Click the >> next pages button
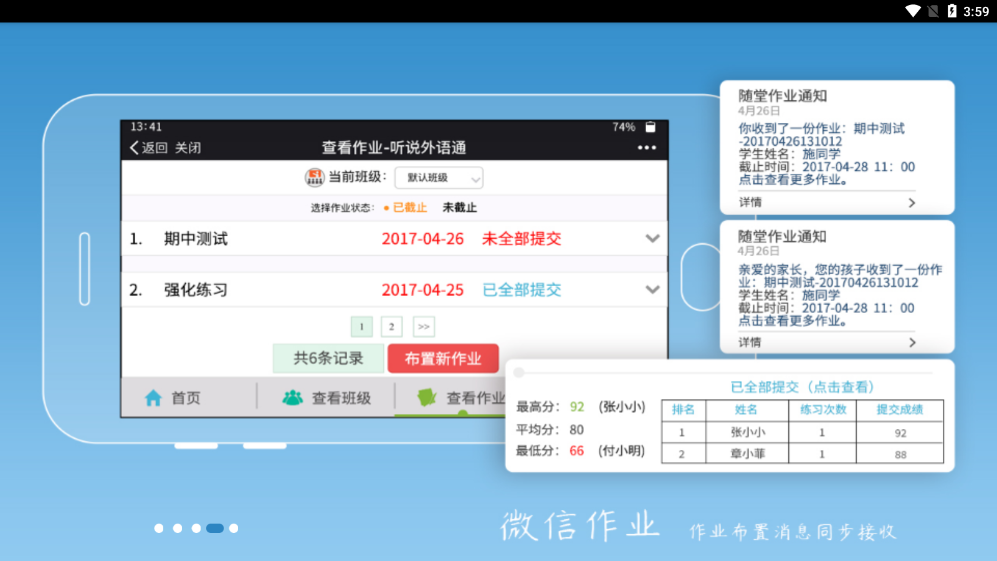The width and height of the screenshot is (997, 561). pos(423,327)
